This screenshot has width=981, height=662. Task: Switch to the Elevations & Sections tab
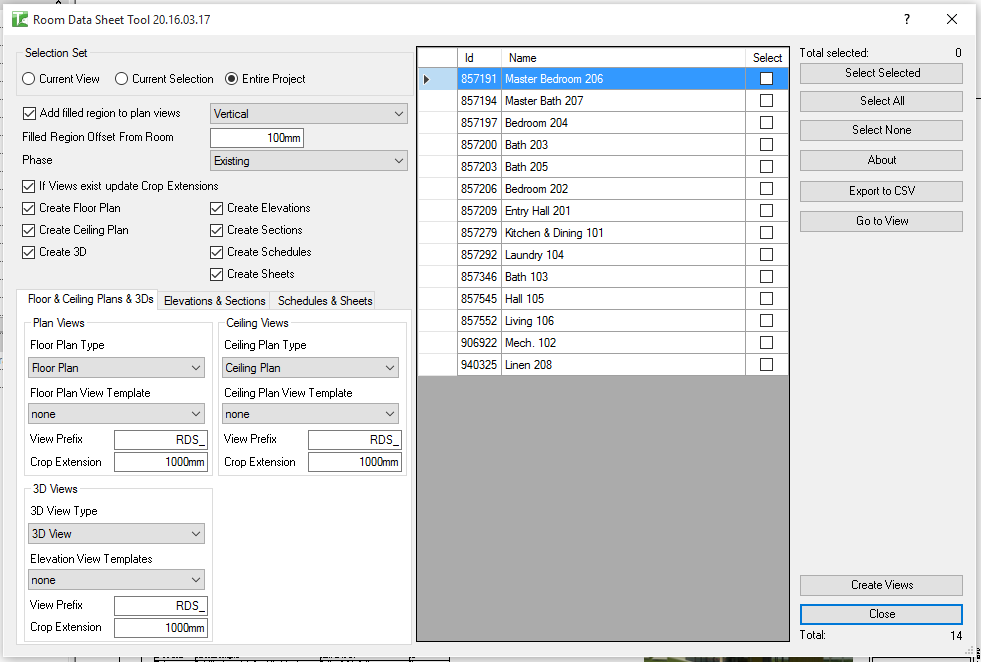click(x=214, y=301)
